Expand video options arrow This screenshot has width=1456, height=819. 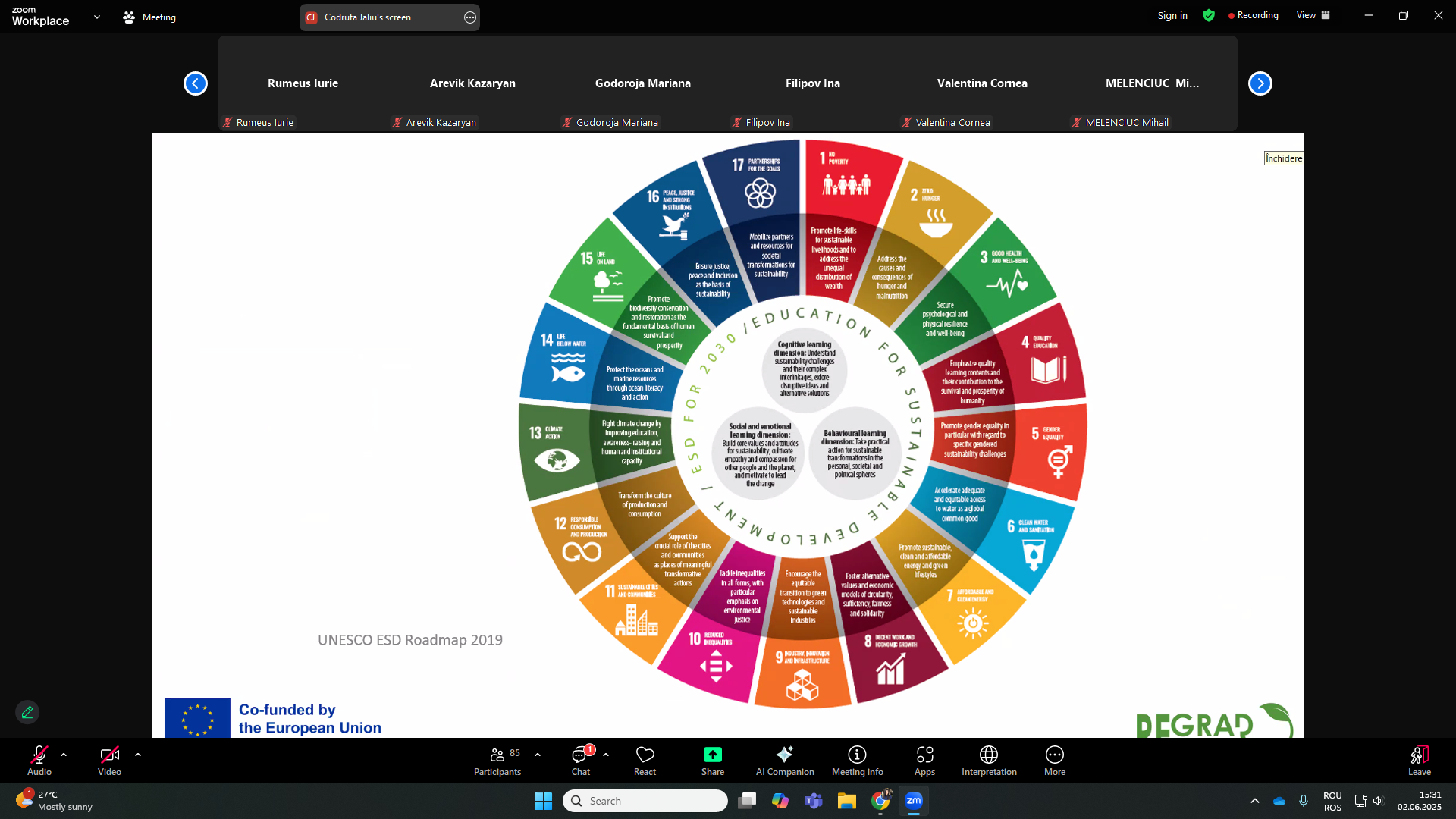click(138, 755)
